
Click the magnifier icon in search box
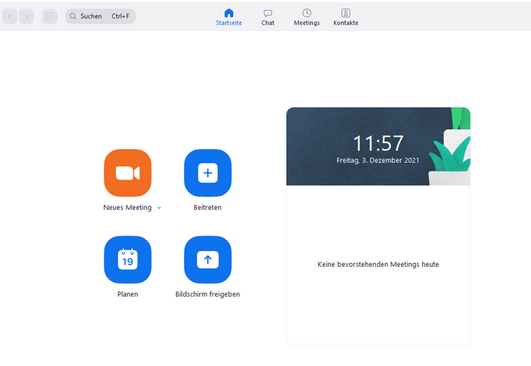tap(73, 16)
